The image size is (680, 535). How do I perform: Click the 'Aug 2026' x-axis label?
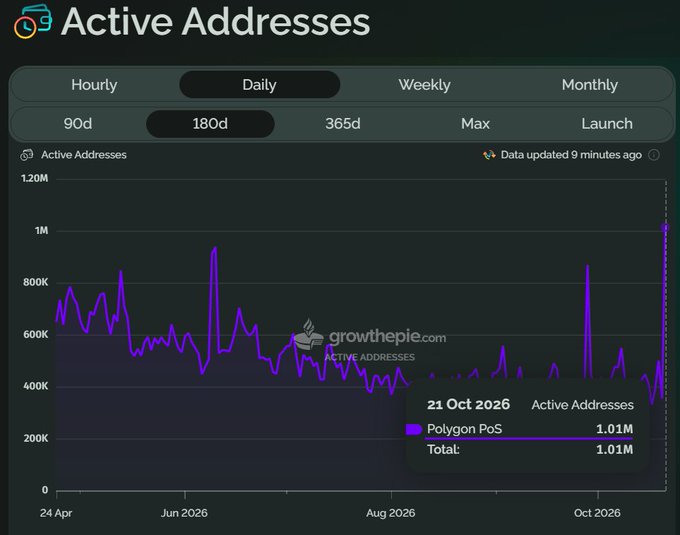pyautogui.click(x=391, y=513)
